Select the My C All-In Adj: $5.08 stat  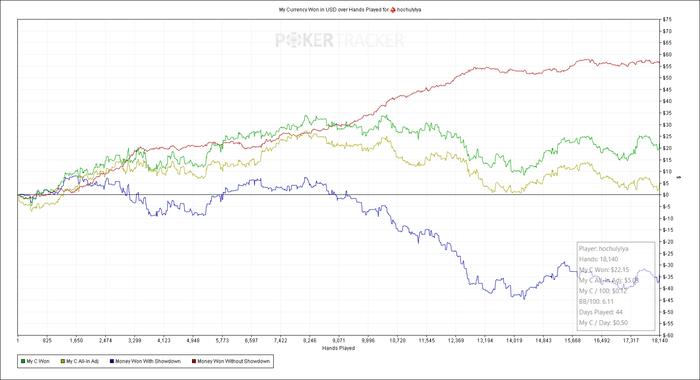609,280
